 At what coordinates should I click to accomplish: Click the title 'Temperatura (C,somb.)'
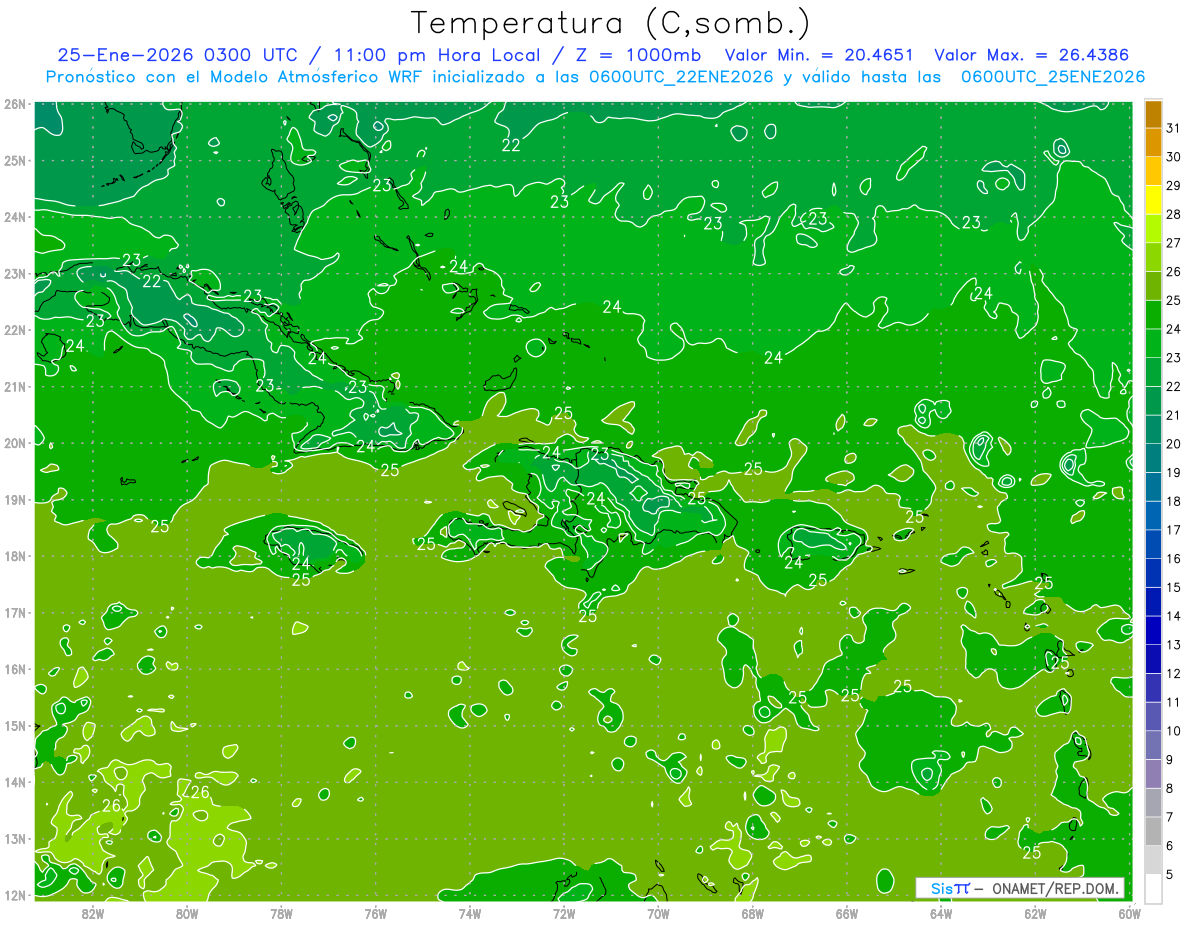point(610,23)
